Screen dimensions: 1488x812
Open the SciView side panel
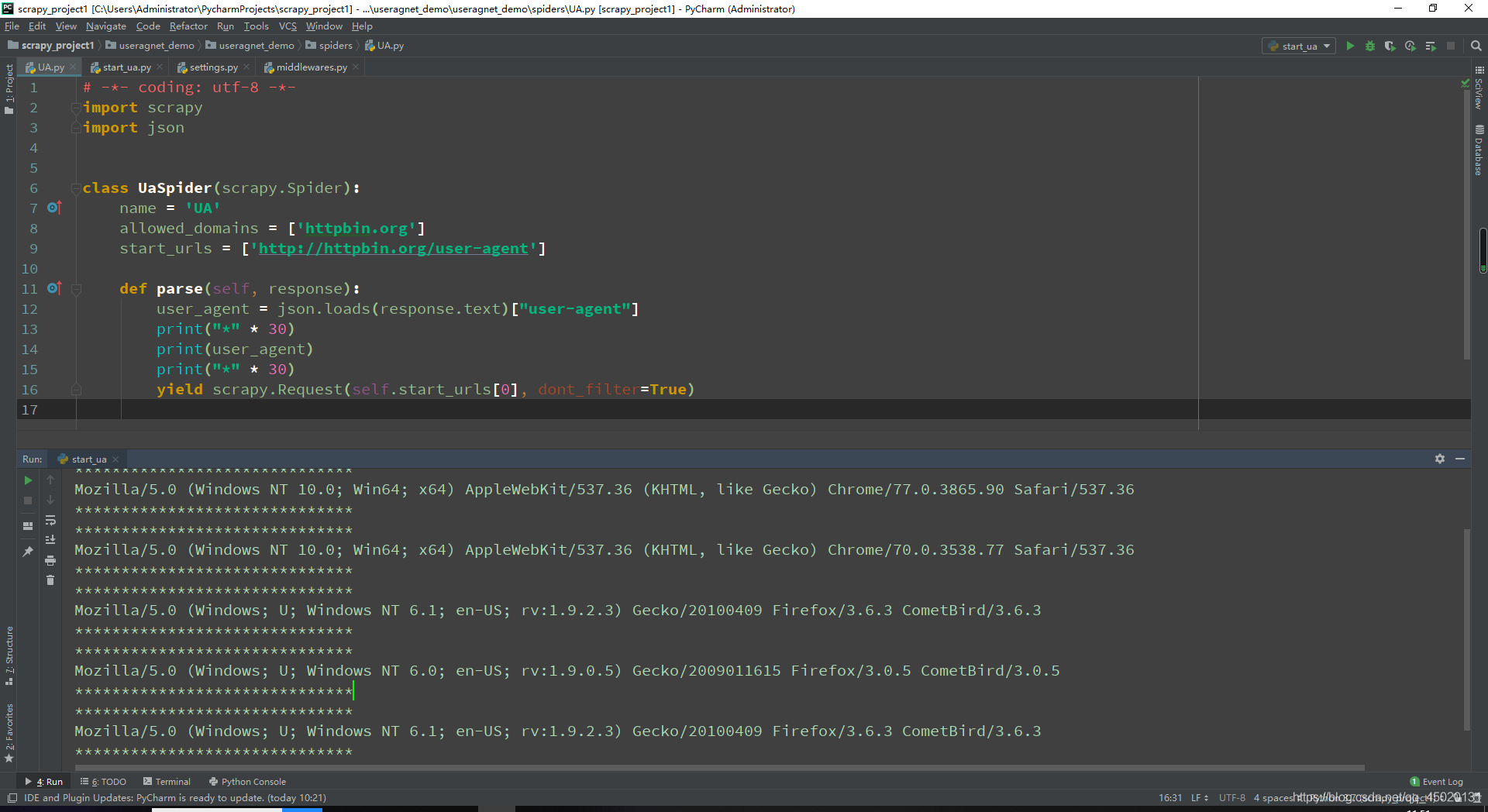tap(1479, 88)
